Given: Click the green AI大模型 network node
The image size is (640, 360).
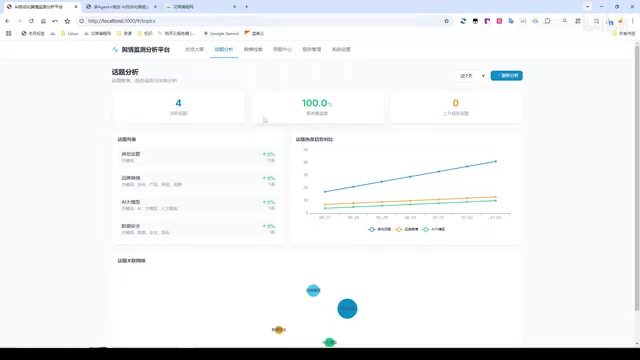Looking at the screenshot, I should click(329, 342).
